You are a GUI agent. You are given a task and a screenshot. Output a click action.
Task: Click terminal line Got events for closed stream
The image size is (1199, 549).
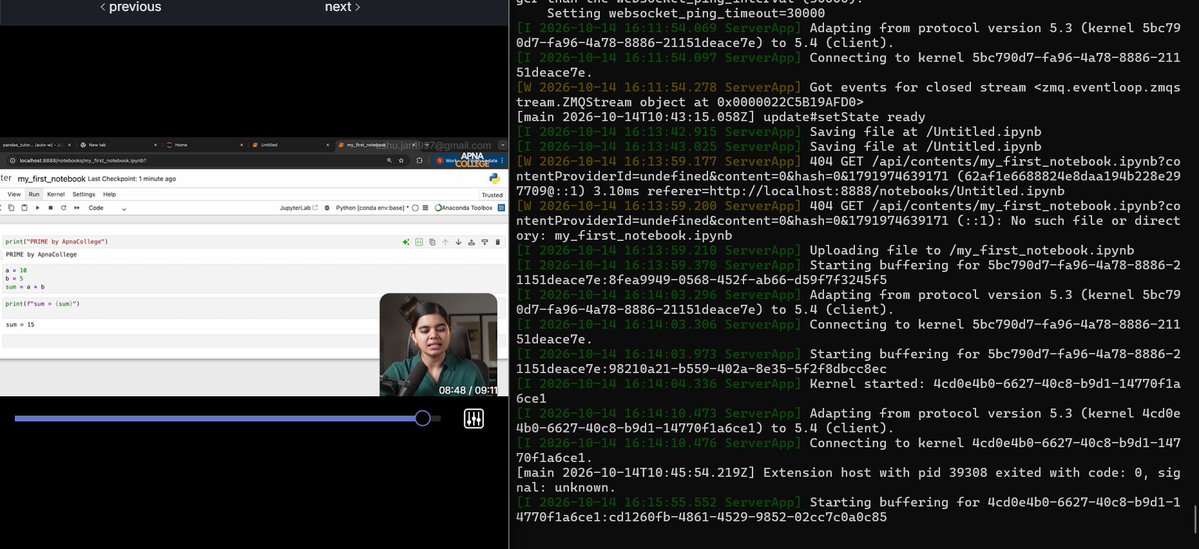848,95
